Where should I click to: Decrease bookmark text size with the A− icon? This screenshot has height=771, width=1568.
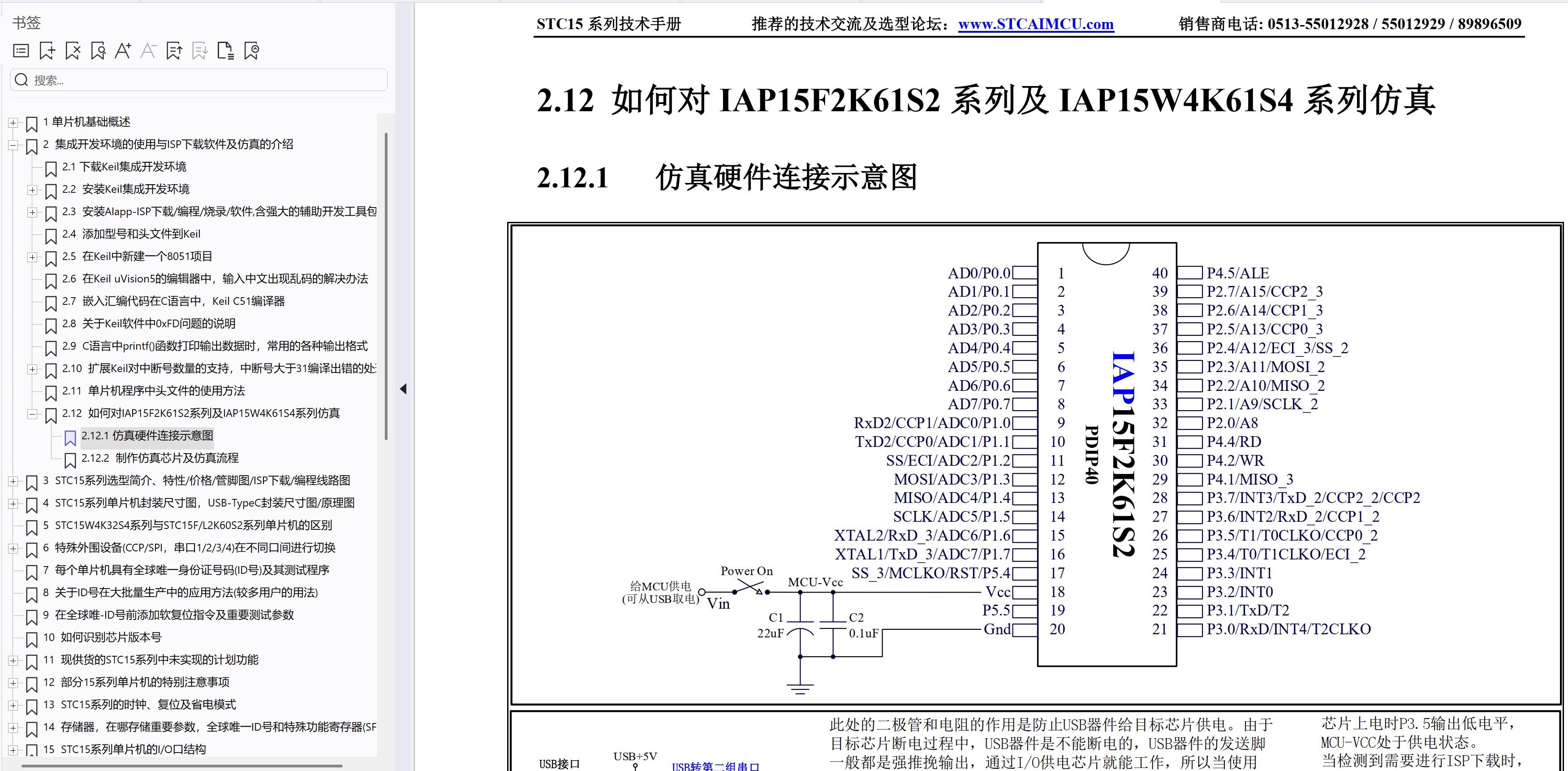pos(149,51)
